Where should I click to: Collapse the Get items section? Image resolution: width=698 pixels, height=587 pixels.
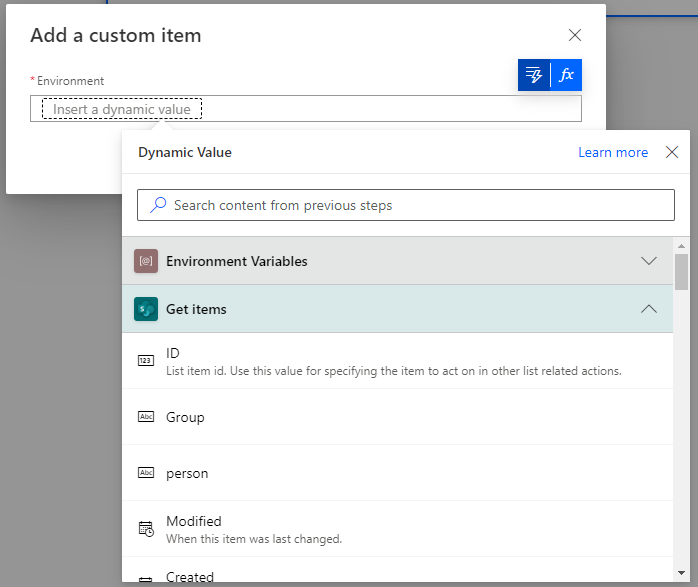[649, 309]
